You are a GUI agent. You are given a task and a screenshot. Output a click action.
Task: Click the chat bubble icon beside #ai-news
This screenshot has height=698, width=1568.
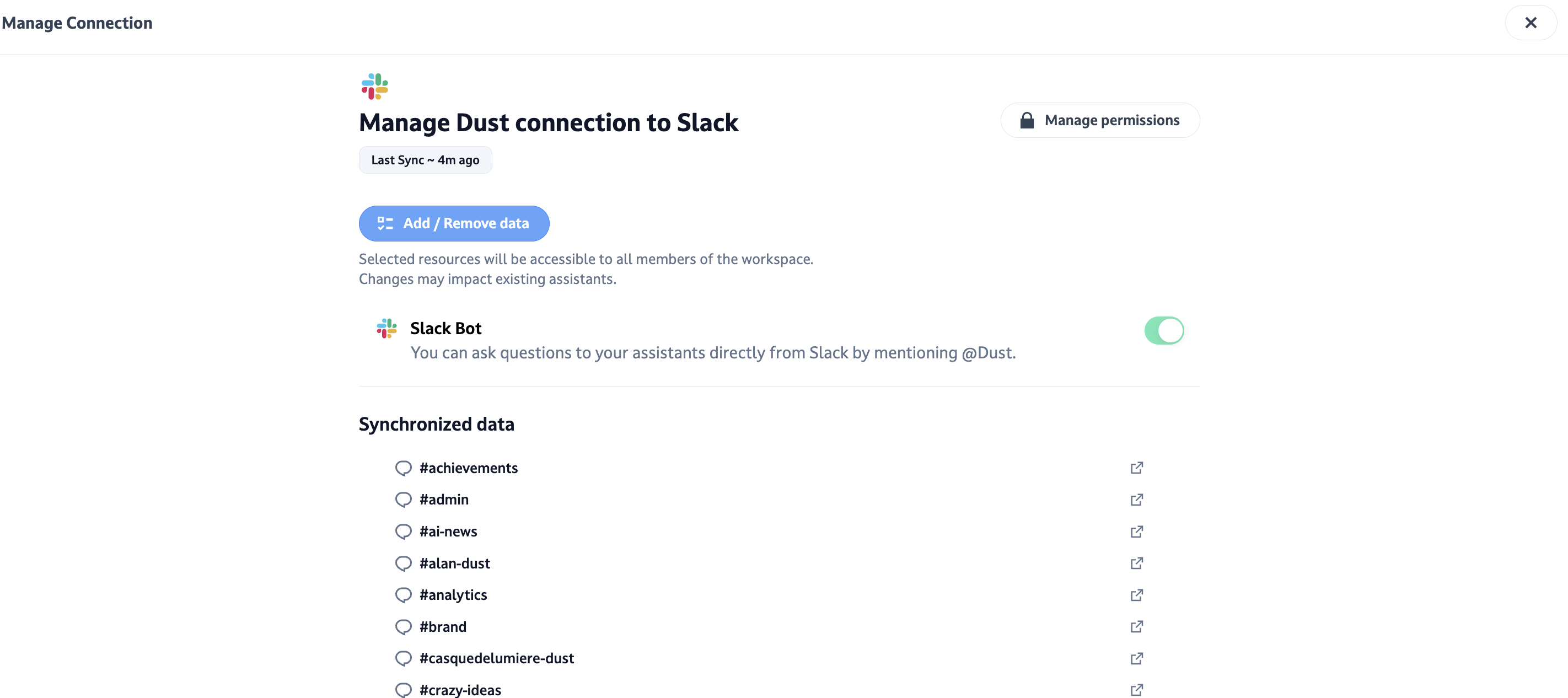(403, 532)
